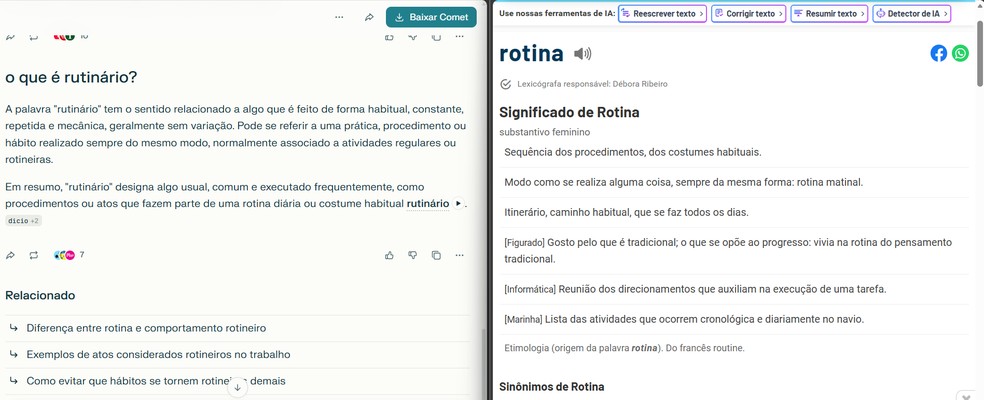Screen dimensions: 984x400
Task: Click definition Sequência dos procedimentos, dos costumes habituais
Action: tap(633, 152)
